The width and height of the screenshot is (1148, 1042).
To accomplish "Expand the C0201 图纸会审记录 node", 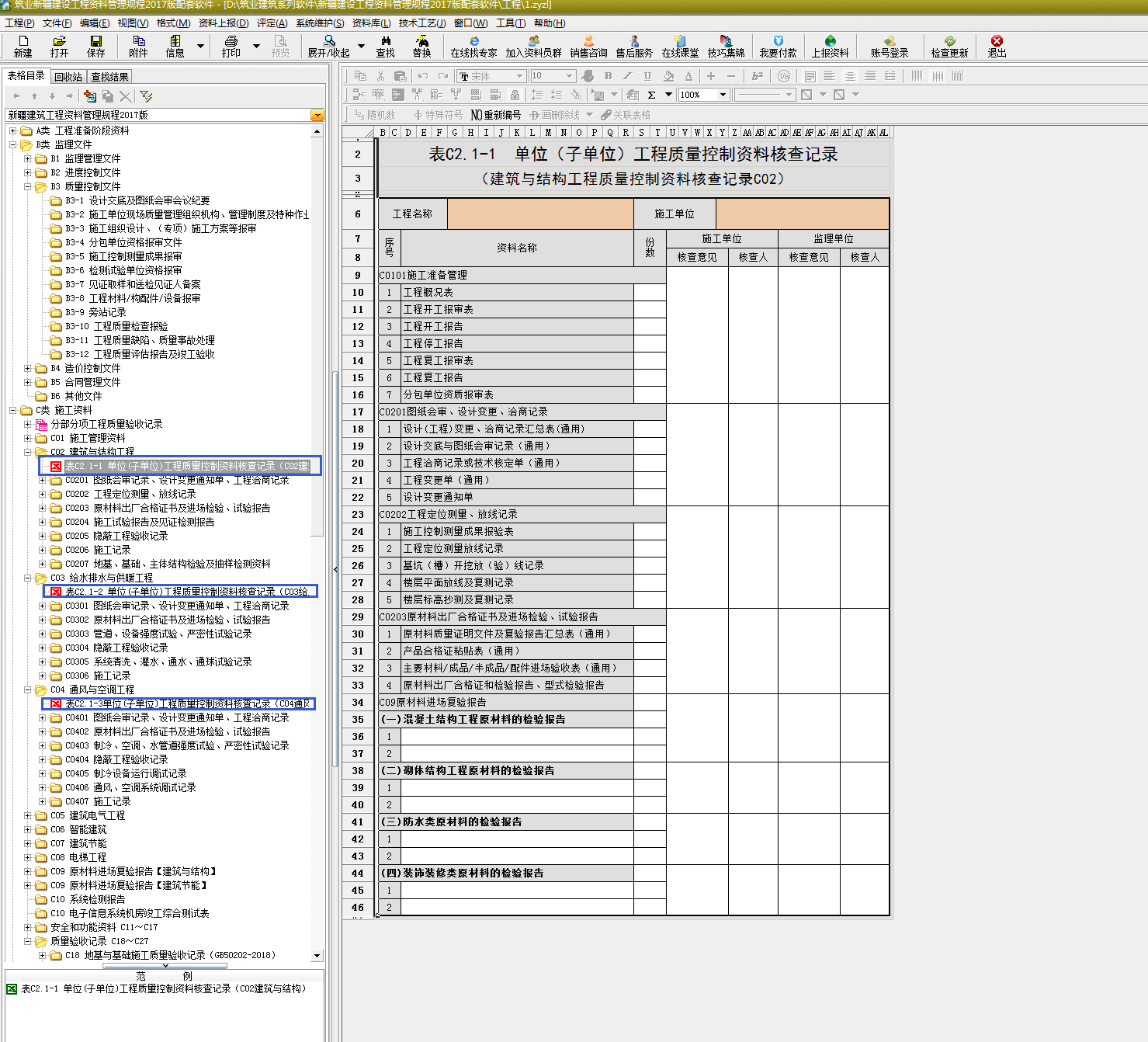I will pos(43,480).
